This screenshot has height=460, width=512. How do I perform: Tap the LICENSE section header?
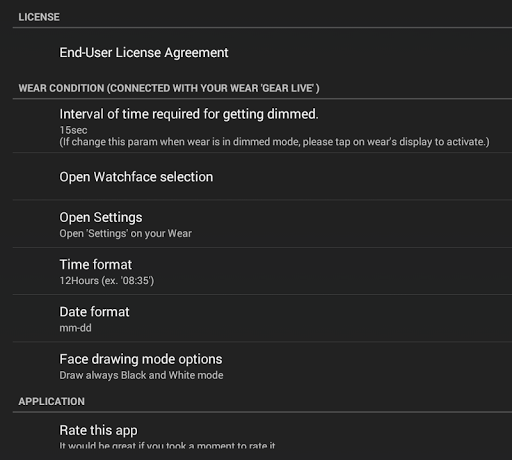pos(39,17)
